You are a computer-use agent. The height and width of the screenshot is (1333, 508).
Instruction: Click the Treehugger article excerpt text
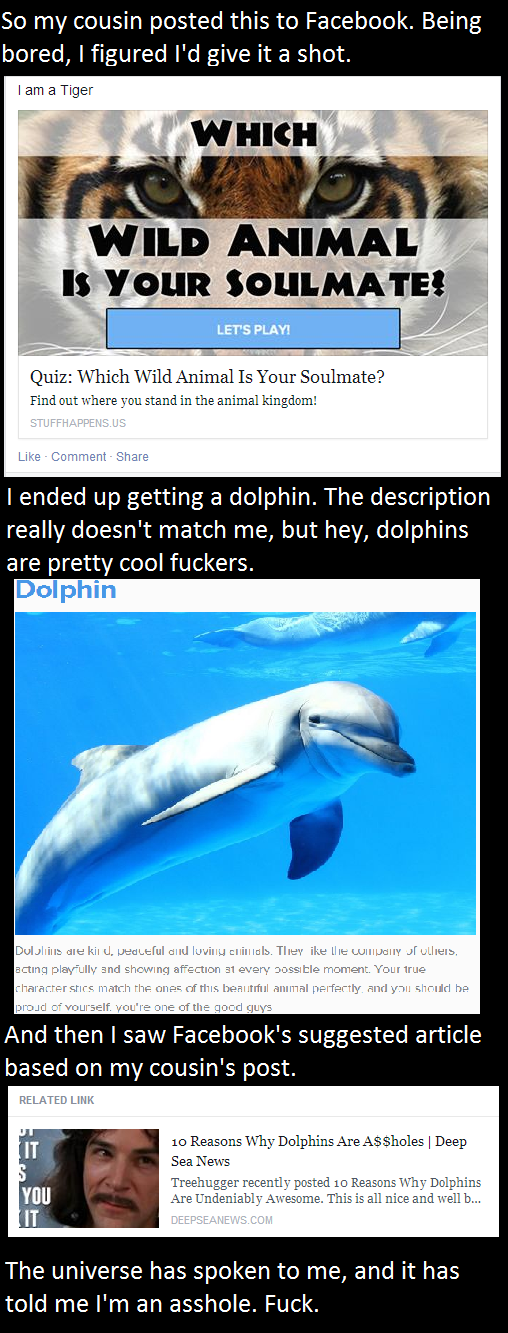tap(327, 1190)
